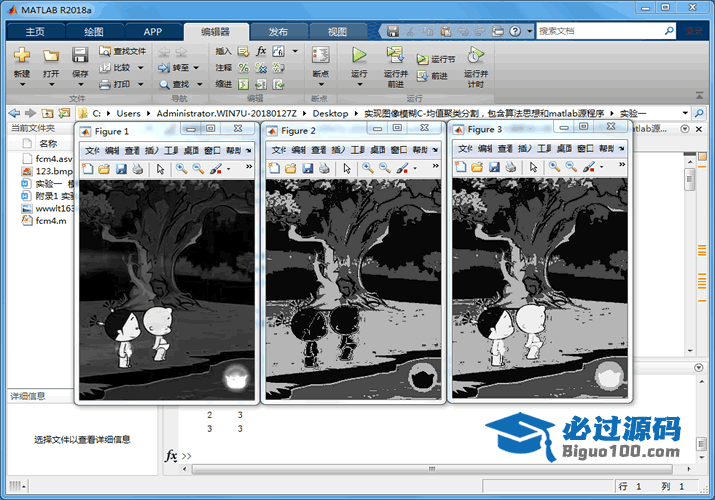The height and width of the screenshot is (500, 715).
Task: Open brush dropdown arrow in Figure 3 toolbar
Action: [x=601, y=167]
